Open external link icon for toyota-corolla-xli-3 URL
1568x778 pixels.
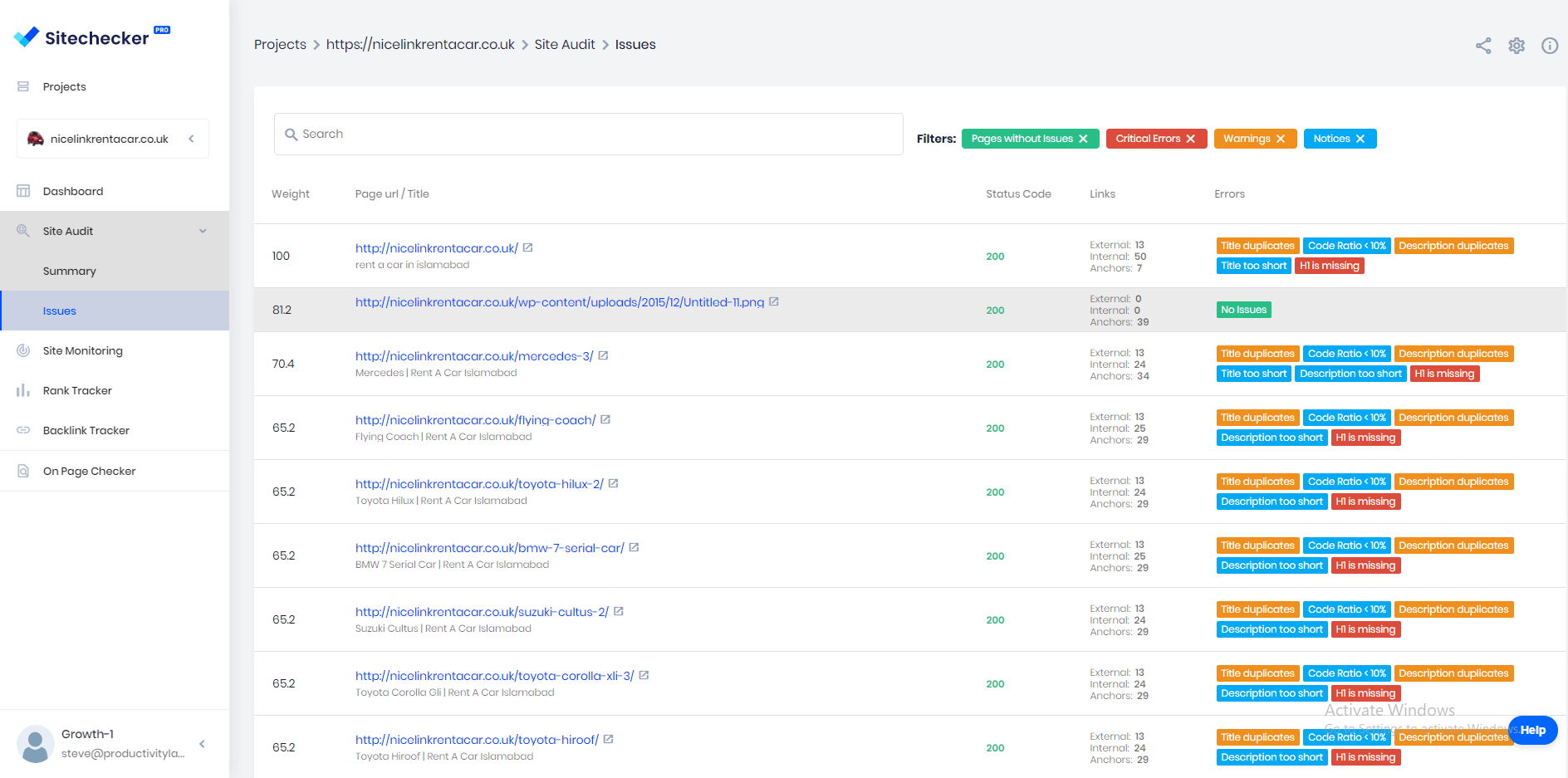pos(644,675)
